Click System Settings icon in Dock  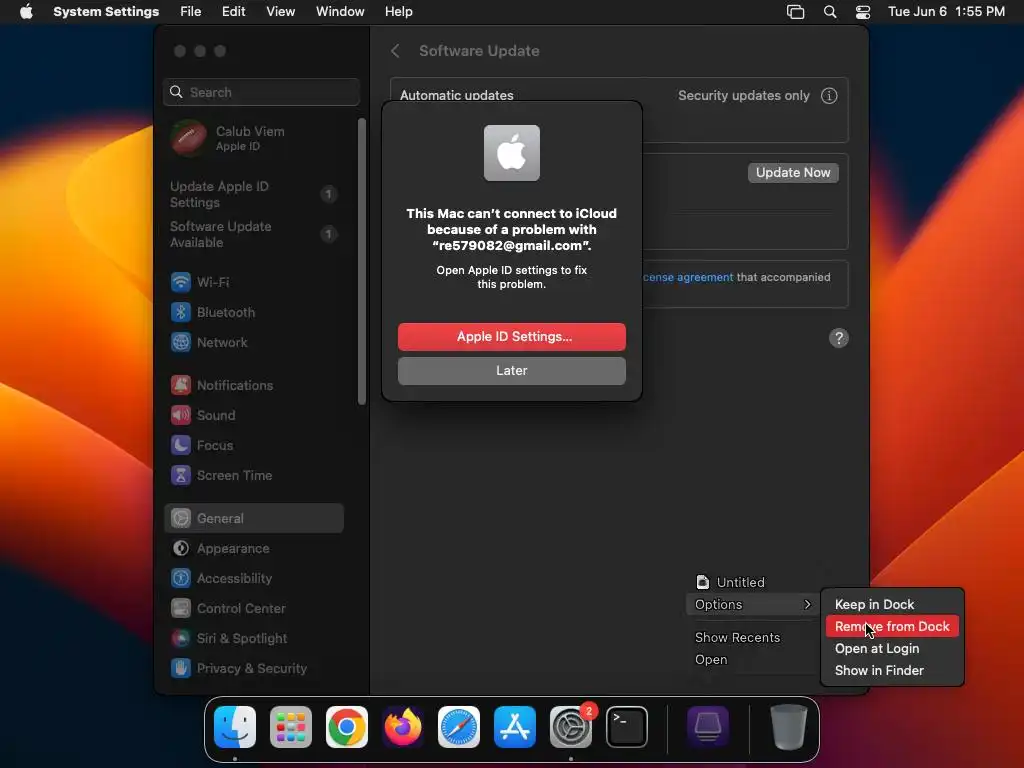coord(571,727)
